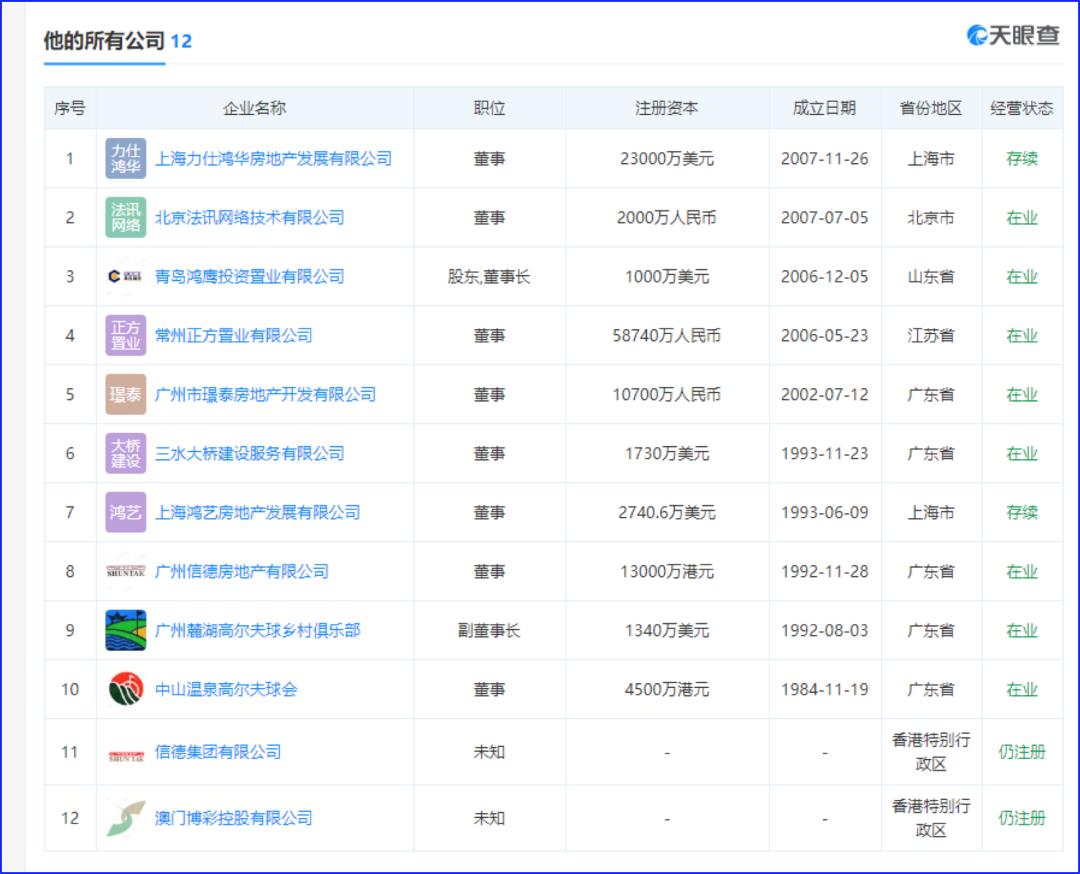Go to 广州信德房地产有限公司 page
The image size is (1080, 874).
tap(241, 572)
